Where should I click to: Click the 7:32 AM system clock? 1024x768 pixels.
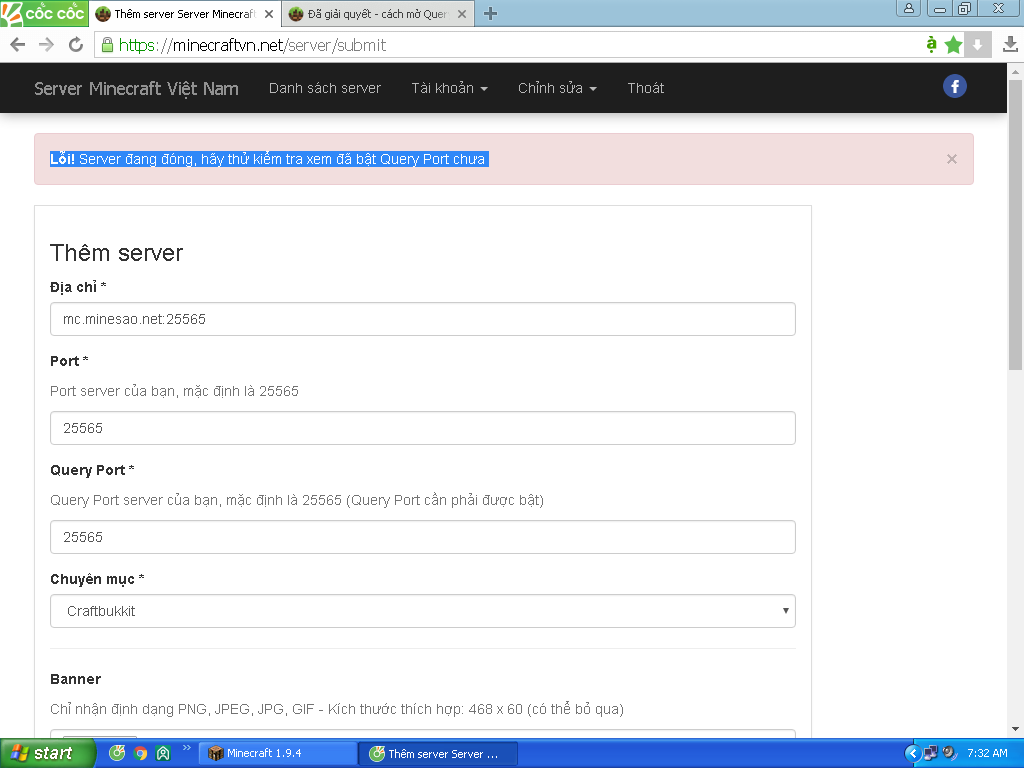pos(987,753)
